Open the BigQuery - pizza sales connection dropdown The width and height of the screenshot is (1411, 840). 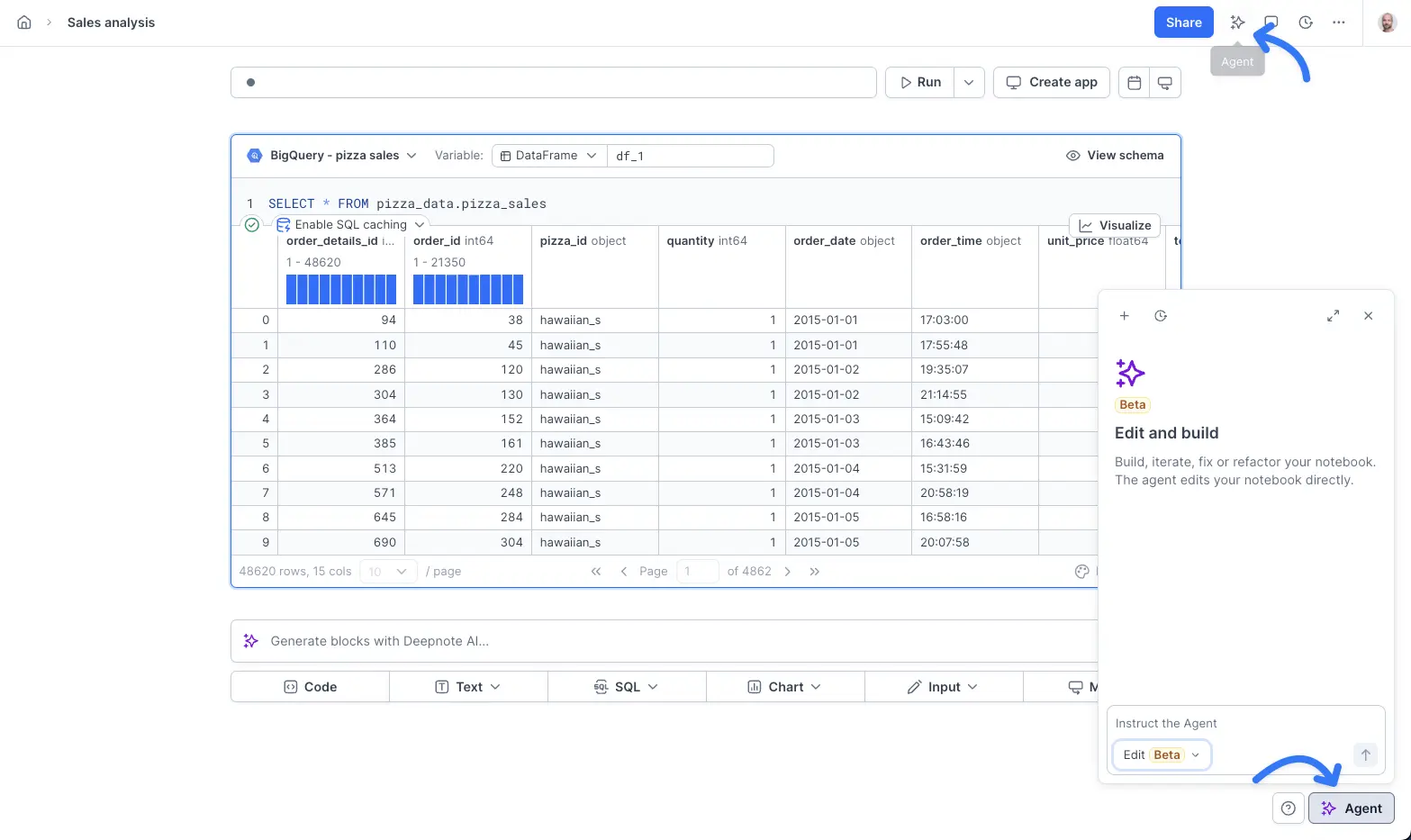click(332, 156)
